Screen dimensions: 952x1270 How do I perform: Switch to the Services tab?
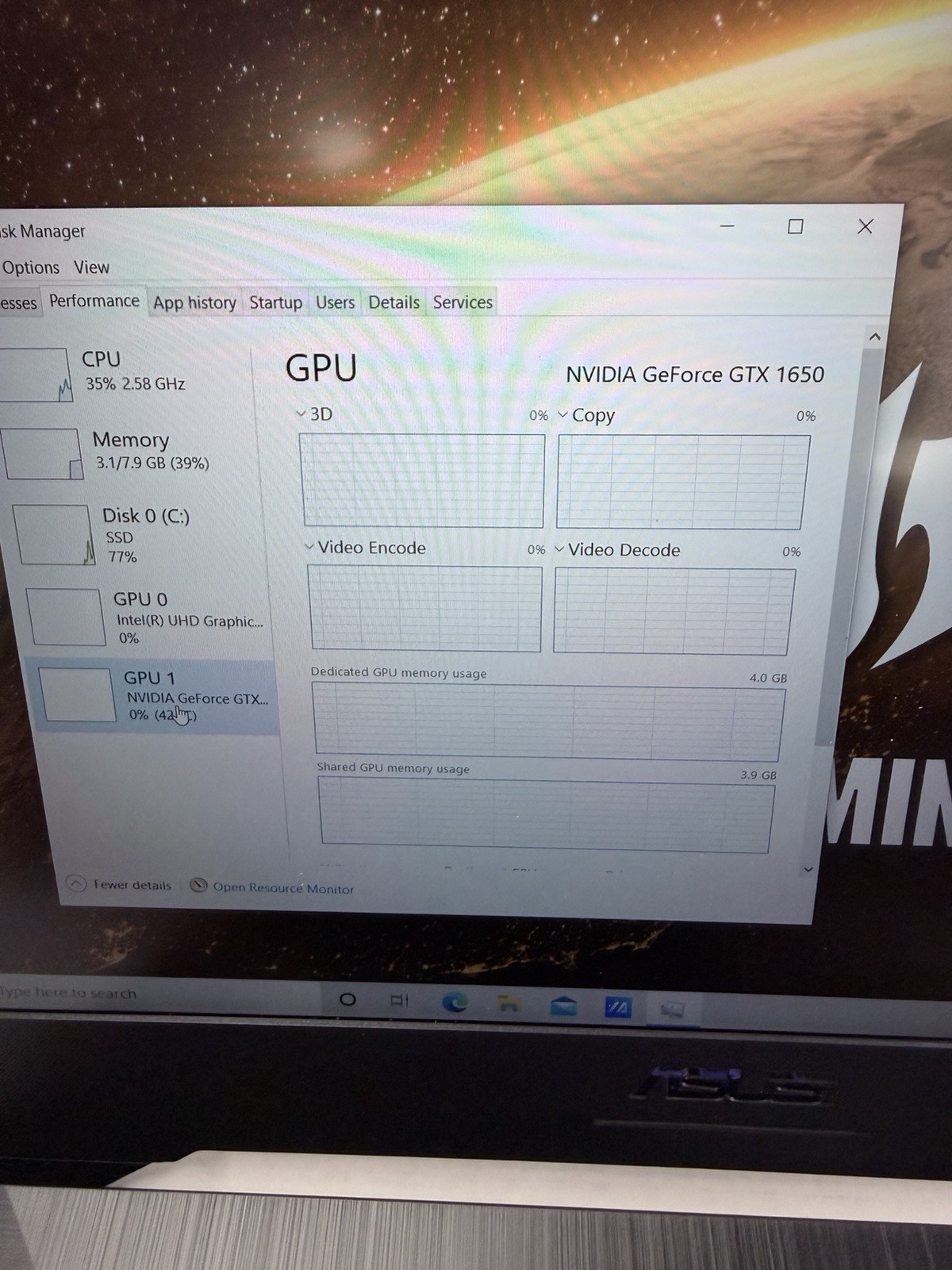coord(463,302)
